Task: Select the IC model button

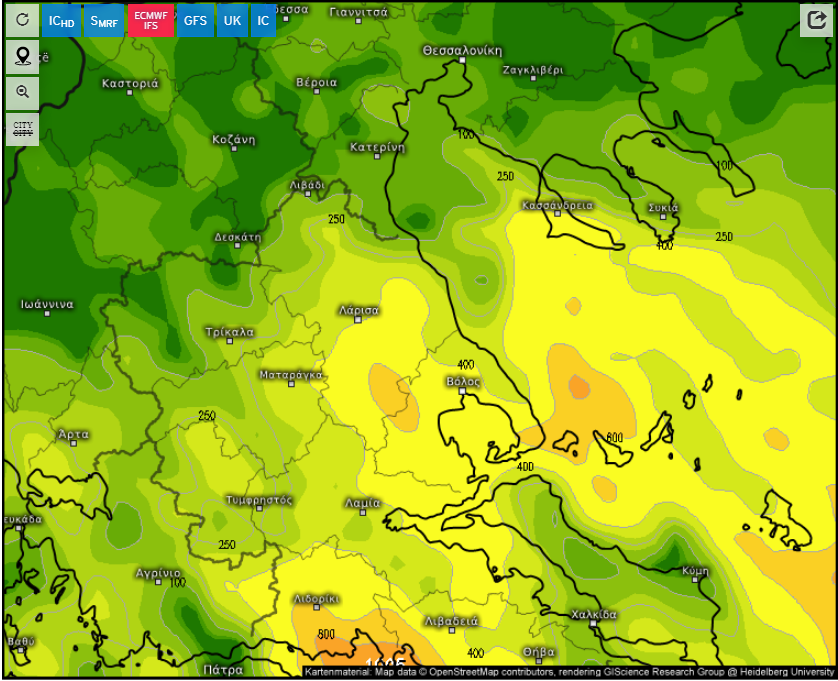Action: (x=263, y=21)
